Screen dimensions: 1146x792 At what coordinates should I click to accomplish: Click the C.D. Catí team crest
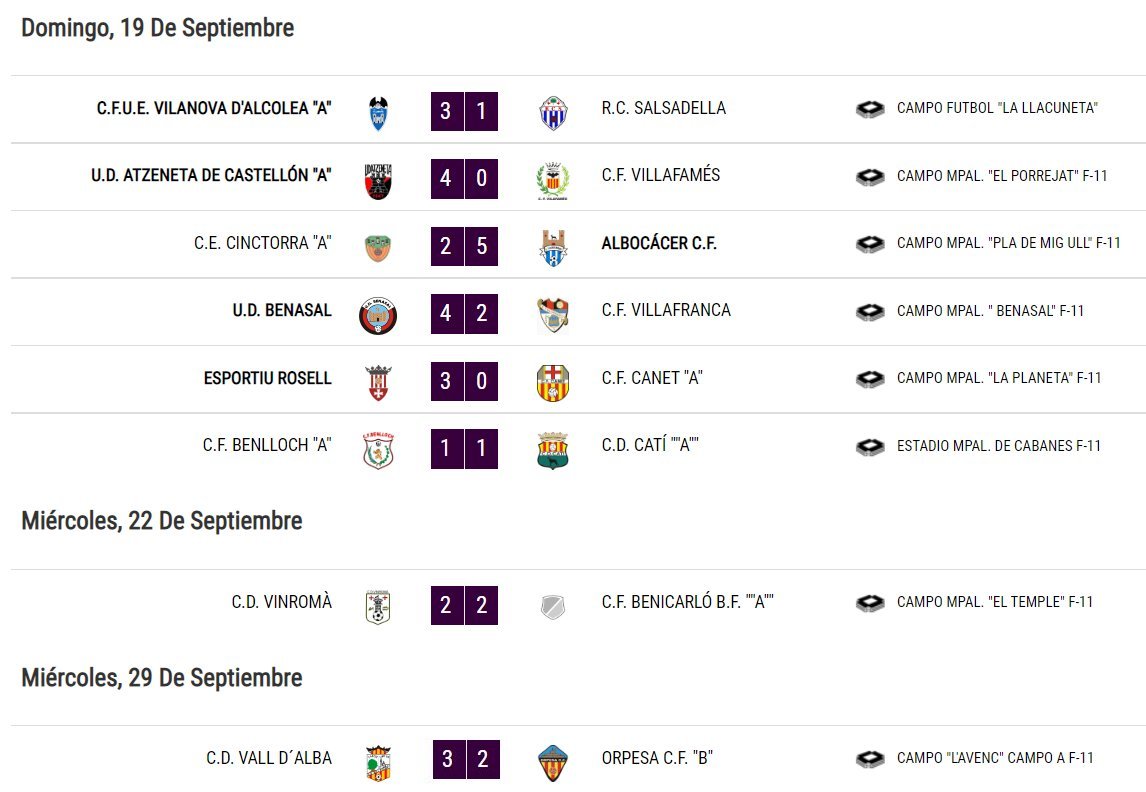[553, 450]
